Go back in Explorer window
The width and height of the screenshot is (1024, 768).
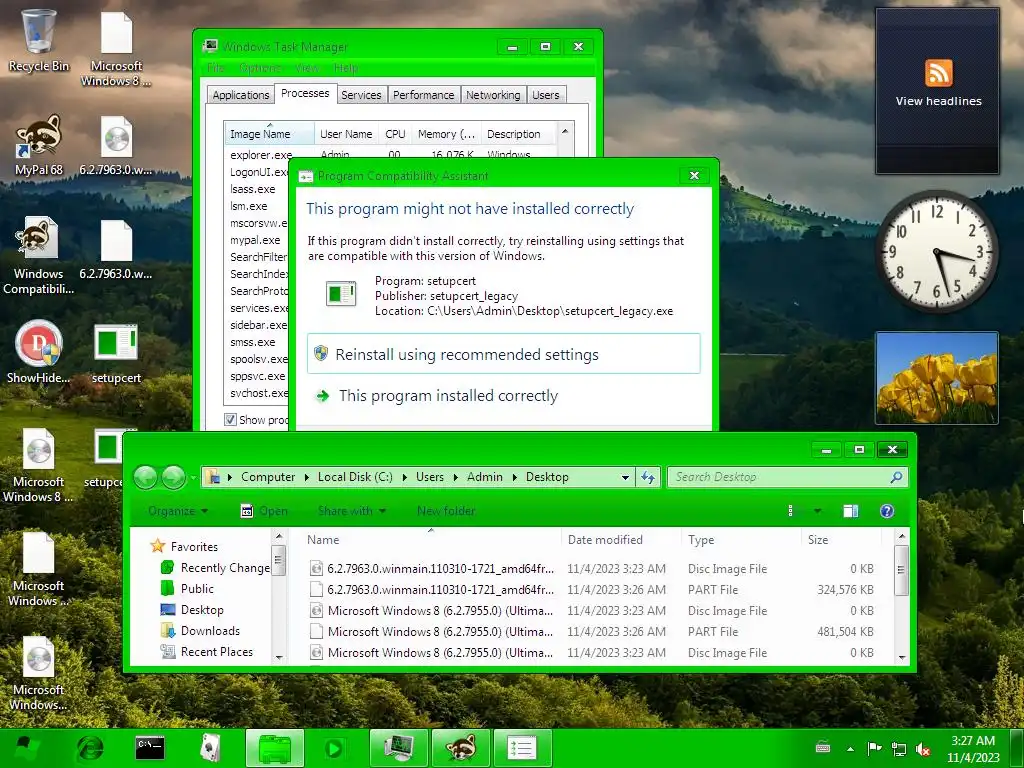pos(146,477)
